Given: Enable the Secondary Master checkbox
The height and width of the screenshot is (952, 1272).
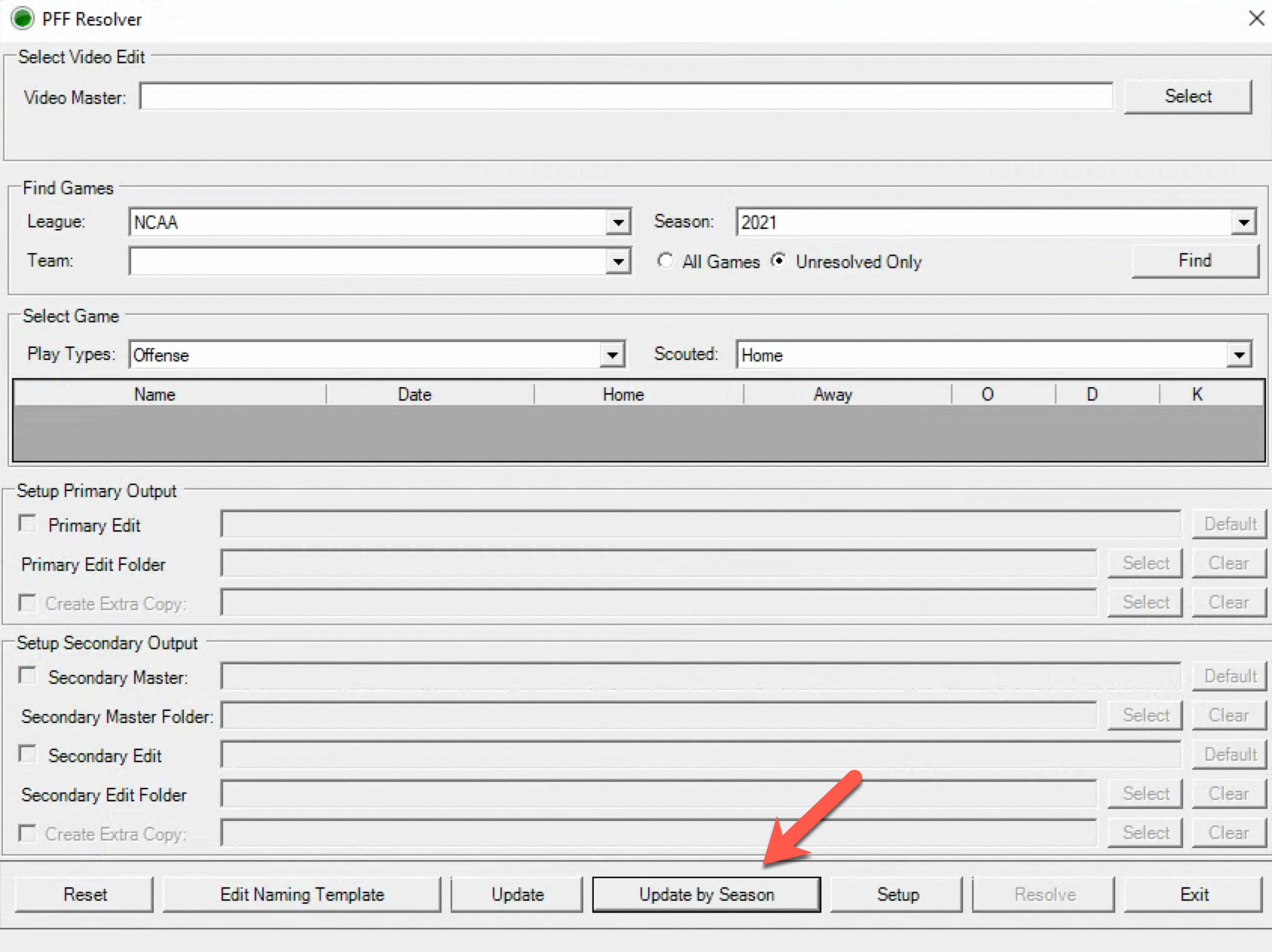Looking at the screenshot, I should click(28, 676).
